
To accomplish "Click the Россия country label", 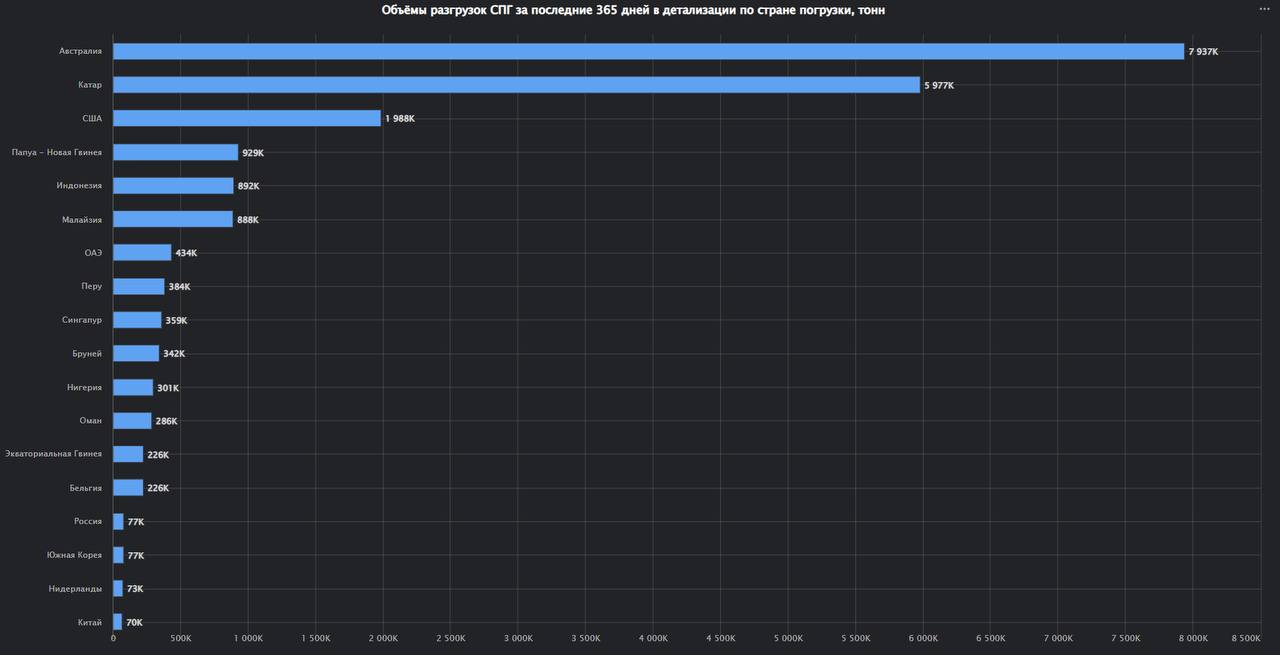I will click(87, 522).
